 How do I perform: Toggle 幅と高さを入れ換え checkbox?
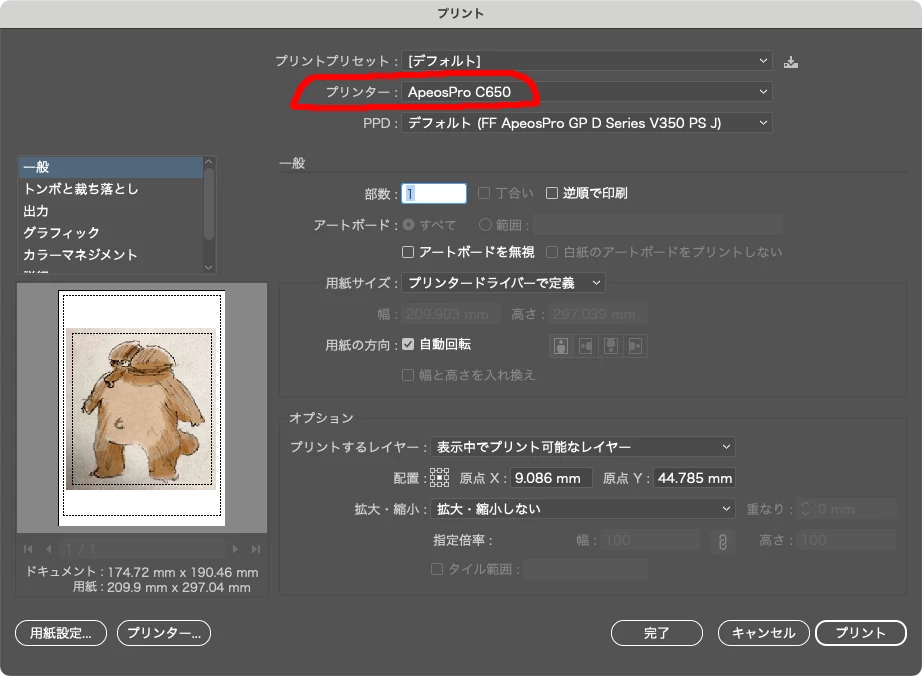407,375
